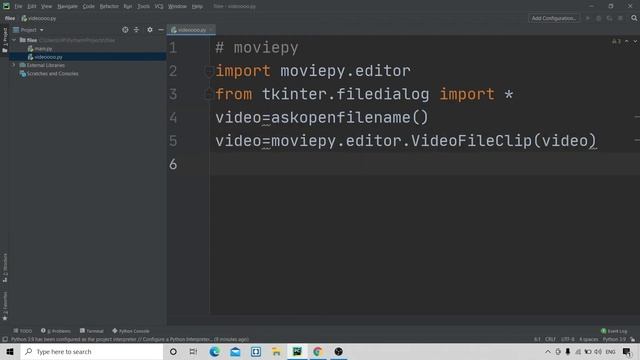Click the CRLF line separator in status bar

tap(550, 339)
